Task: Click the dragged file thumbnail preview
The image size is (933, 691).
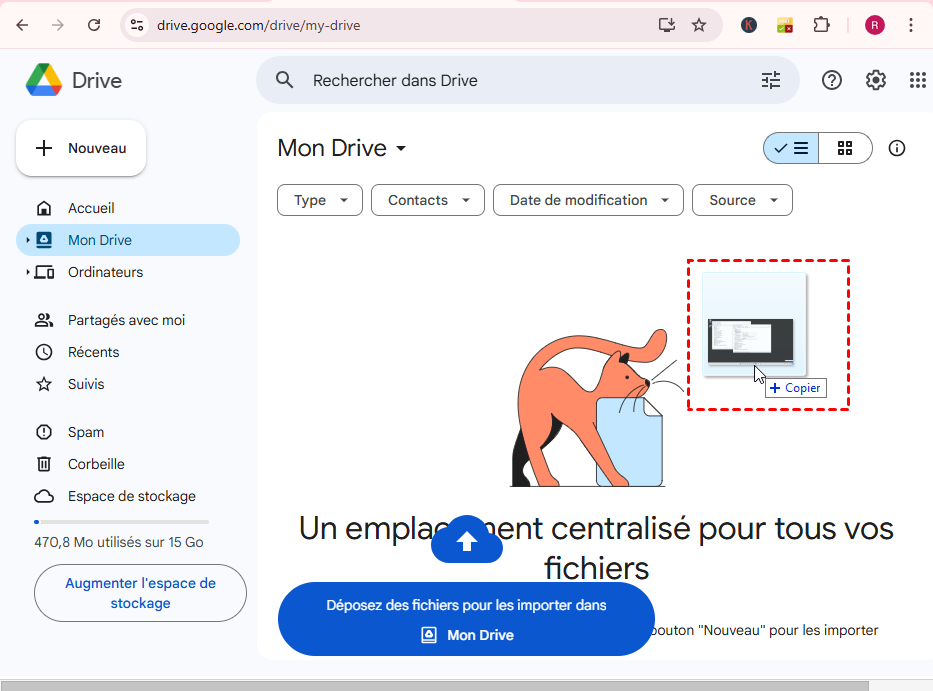Action: click(754, 324)
